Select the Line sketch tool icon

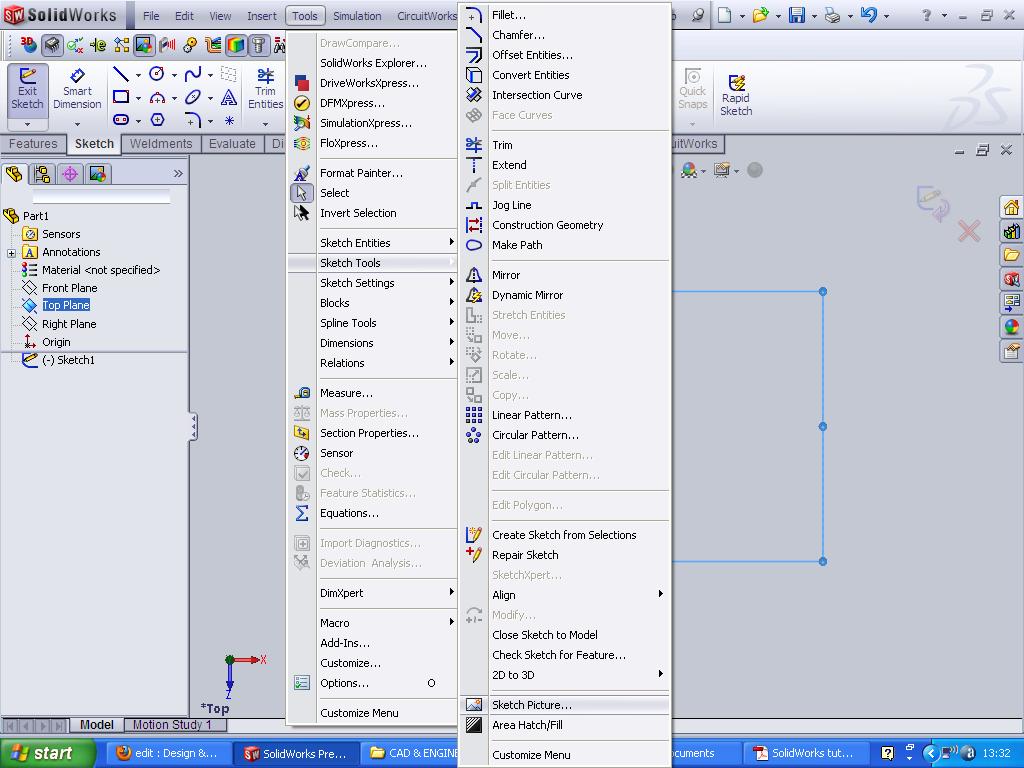(121, 74)
